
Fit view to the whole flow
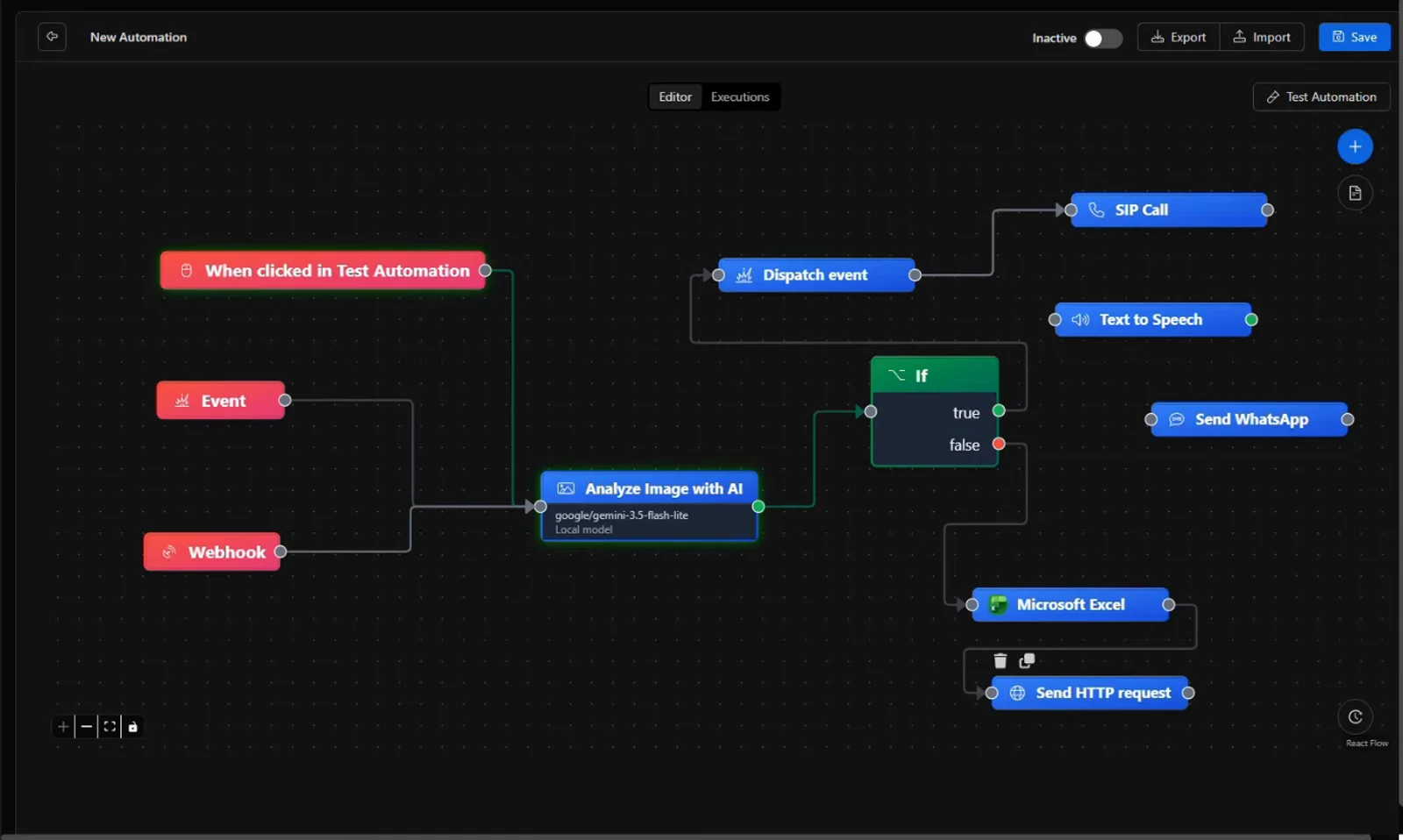110,726
